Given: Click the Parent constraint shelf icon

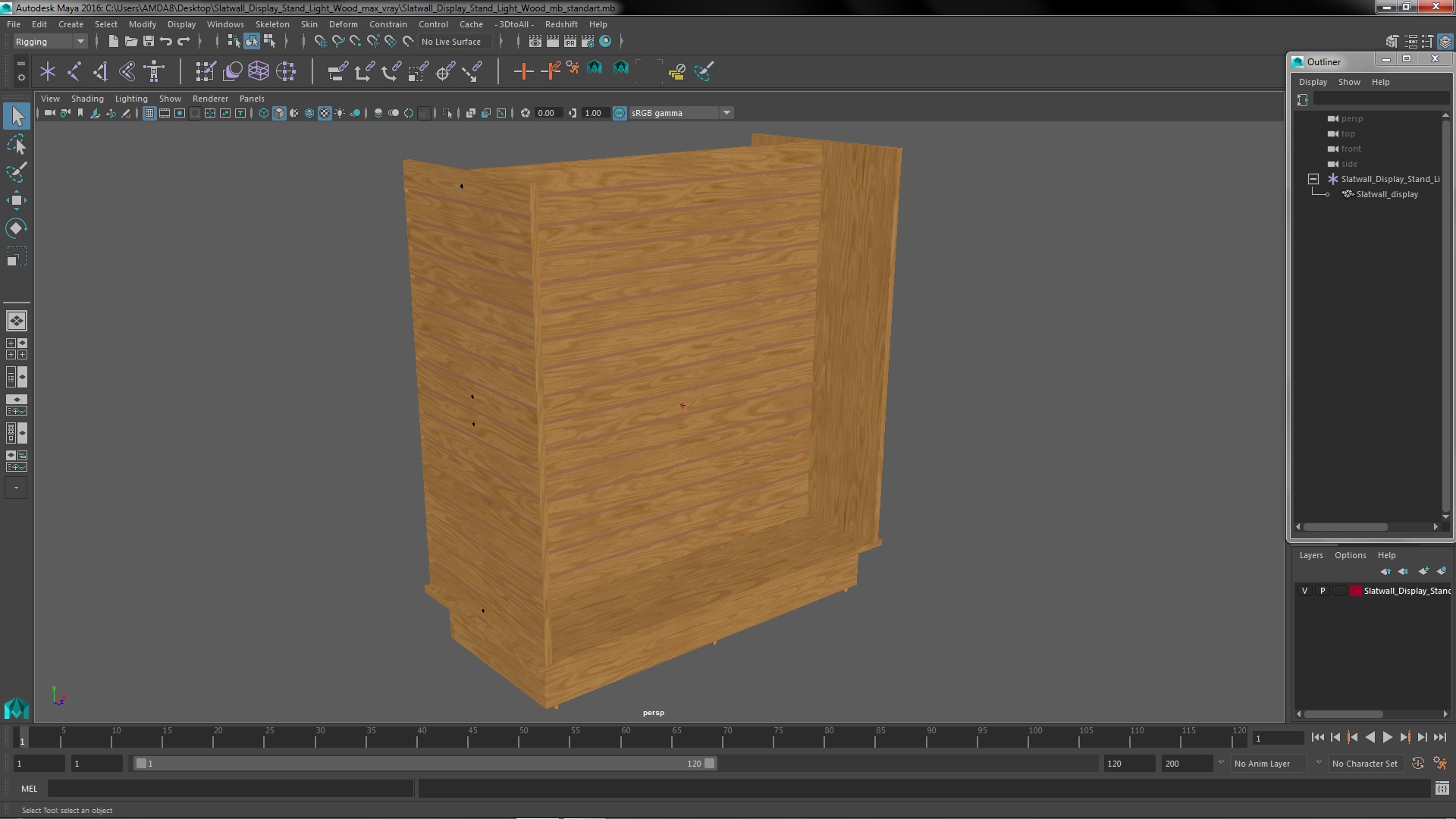Looking at the screenshot, I should (337, 71).
